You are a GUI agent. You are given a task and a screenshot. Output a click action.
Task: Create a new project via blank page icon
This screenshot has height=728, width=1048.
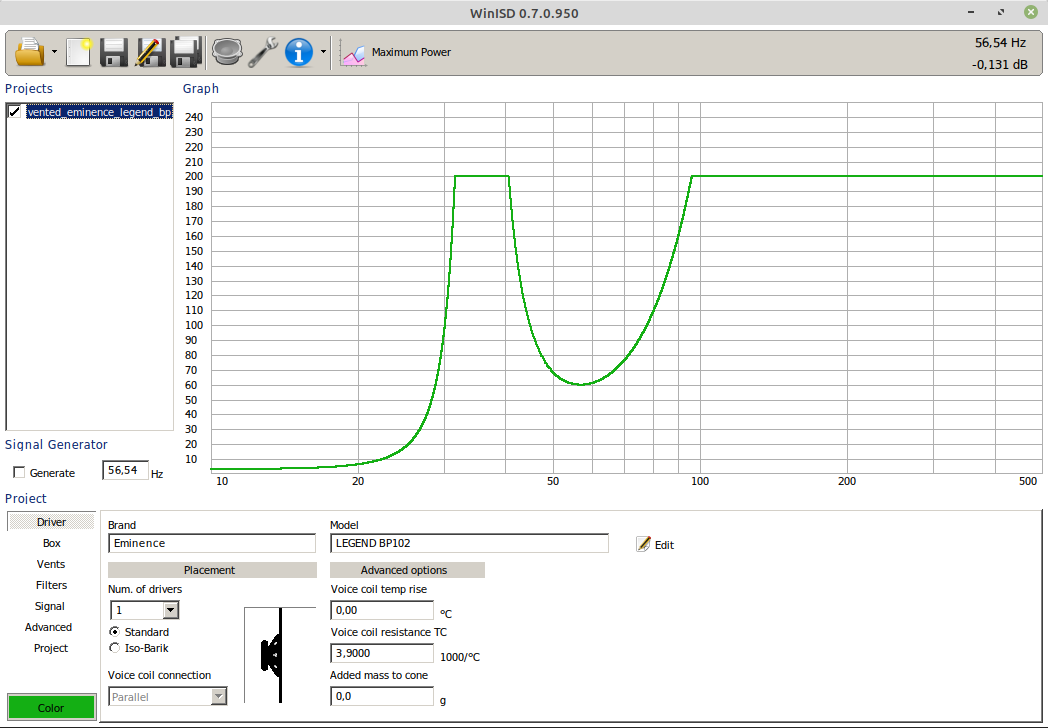(78, 52)
